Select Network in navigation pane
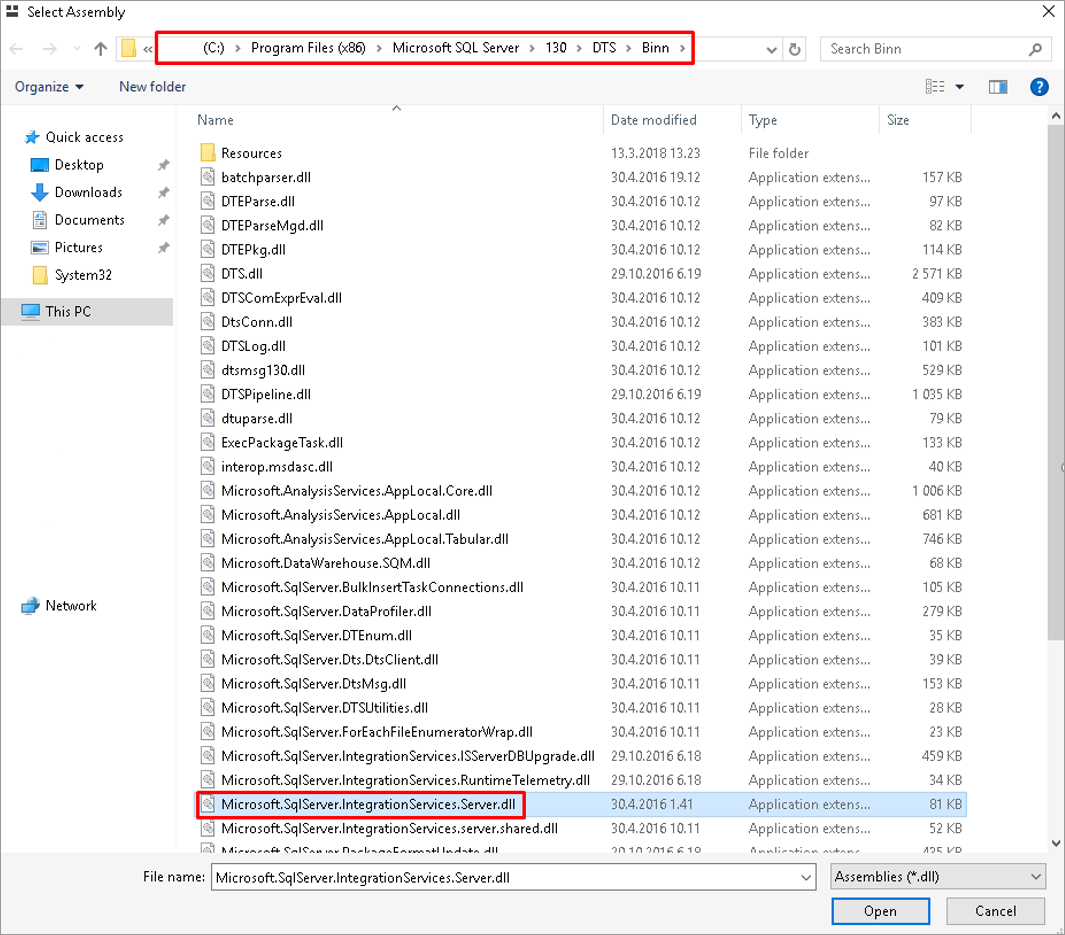The height and width of the screenshot is (935, 1065). pyautogui.click(x=70, y=606)
